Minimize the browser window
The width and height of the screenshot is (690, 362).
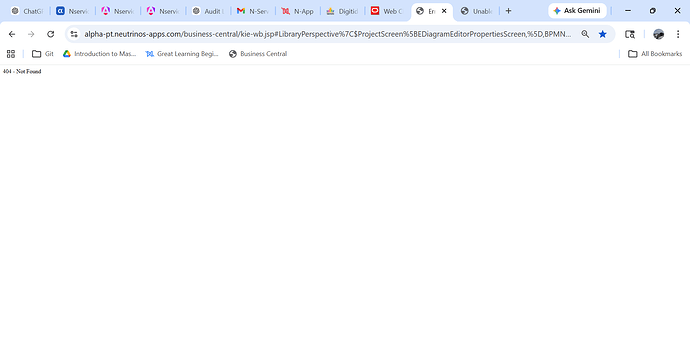(x=628, y=11)
